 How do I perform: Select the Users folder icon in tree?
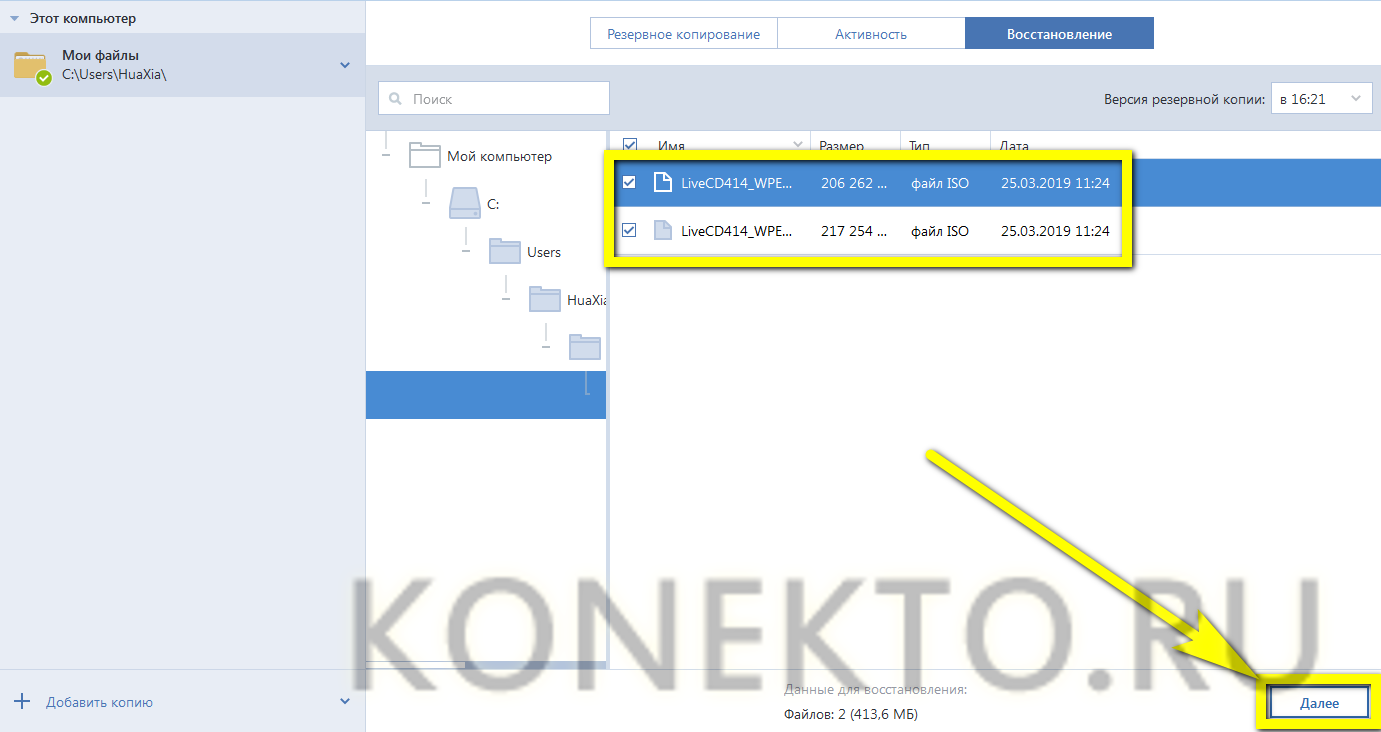(505, 252)
